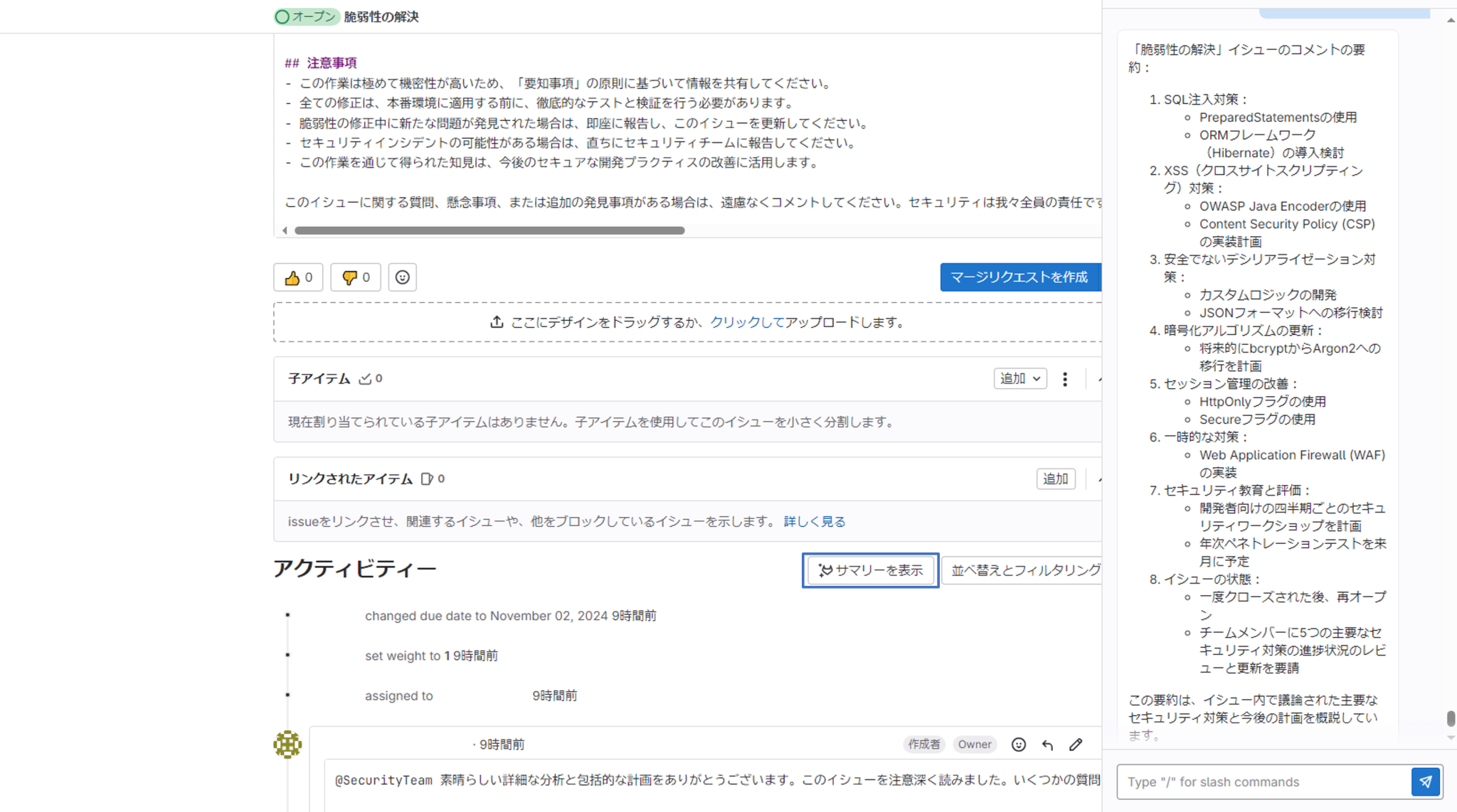1457x812 pixels.
Task: Edit the comment via the pencil icon
Action: [x=1075, y=744]
